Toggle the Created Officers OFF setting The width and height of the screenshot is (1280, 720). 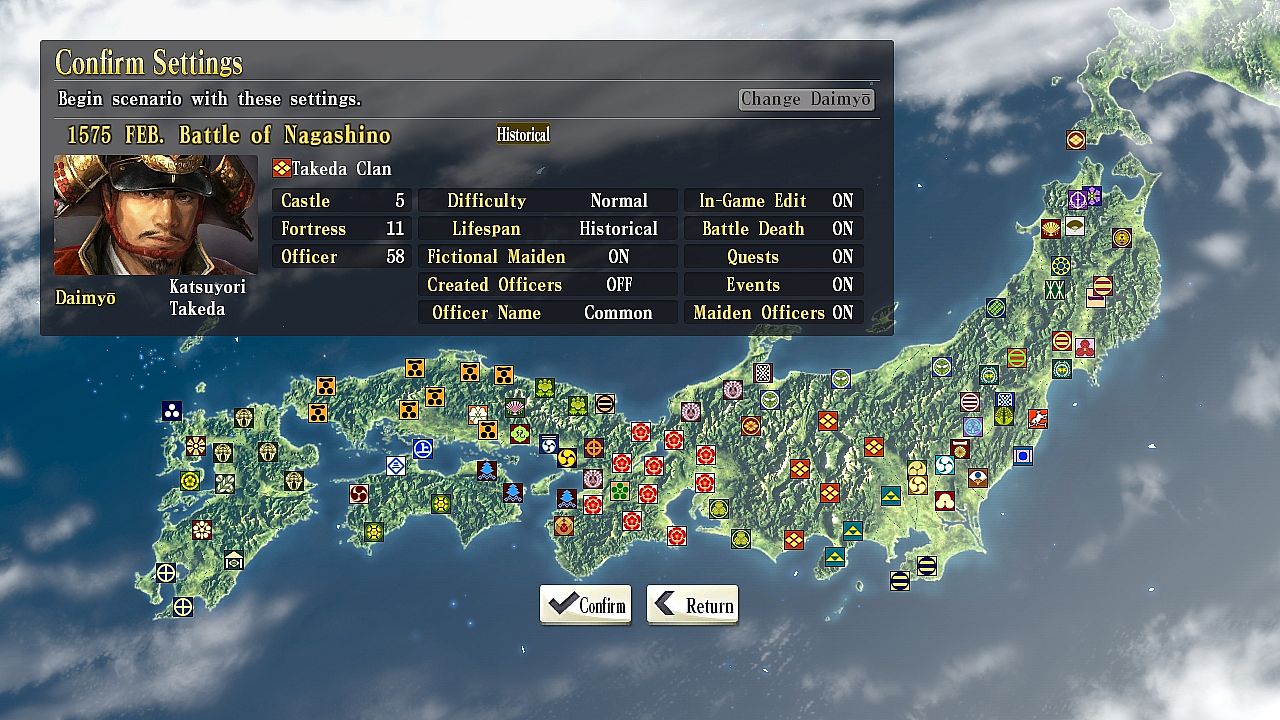[x=547, y=285]
